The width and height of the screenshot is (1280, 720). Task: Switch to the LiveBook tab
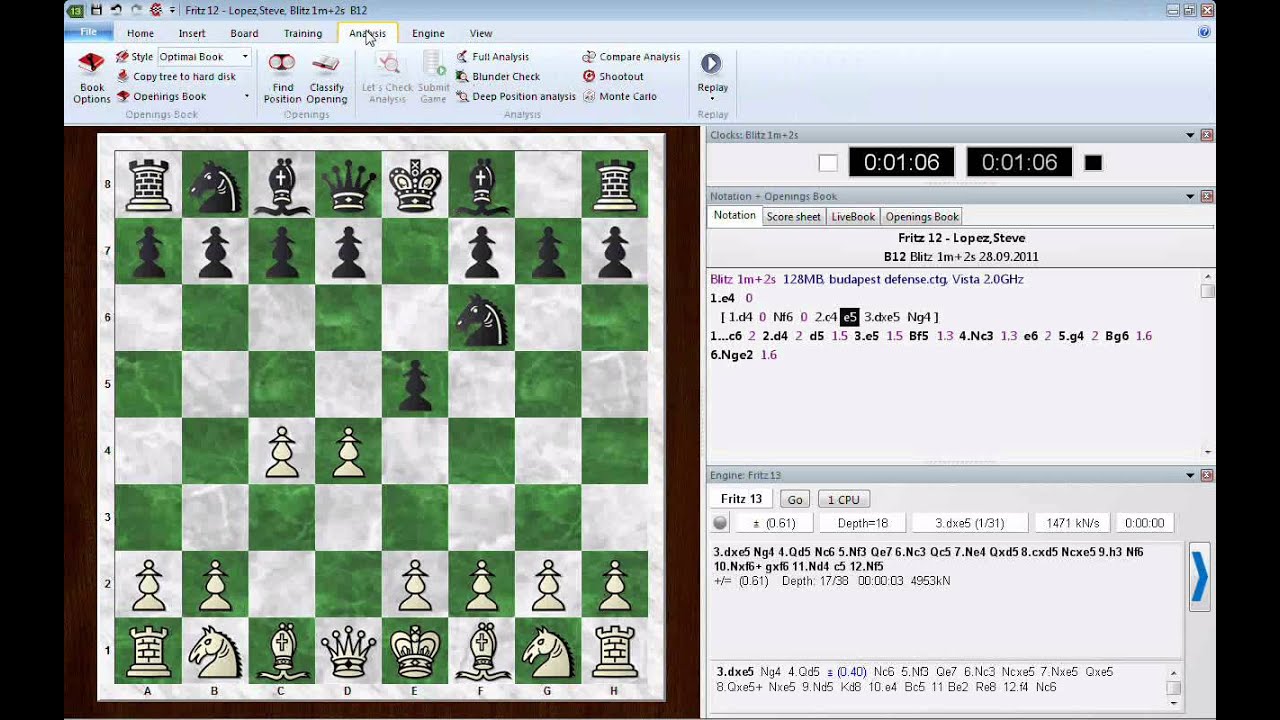click(853, 216)
